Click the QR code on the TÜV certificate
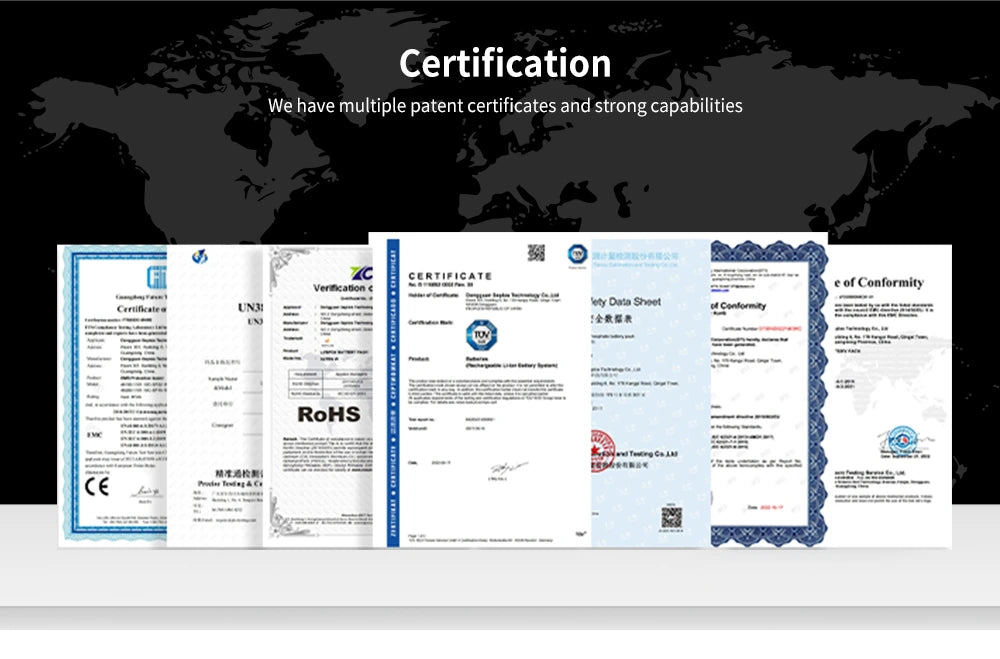1000x659 pixels. pos(536,253)
